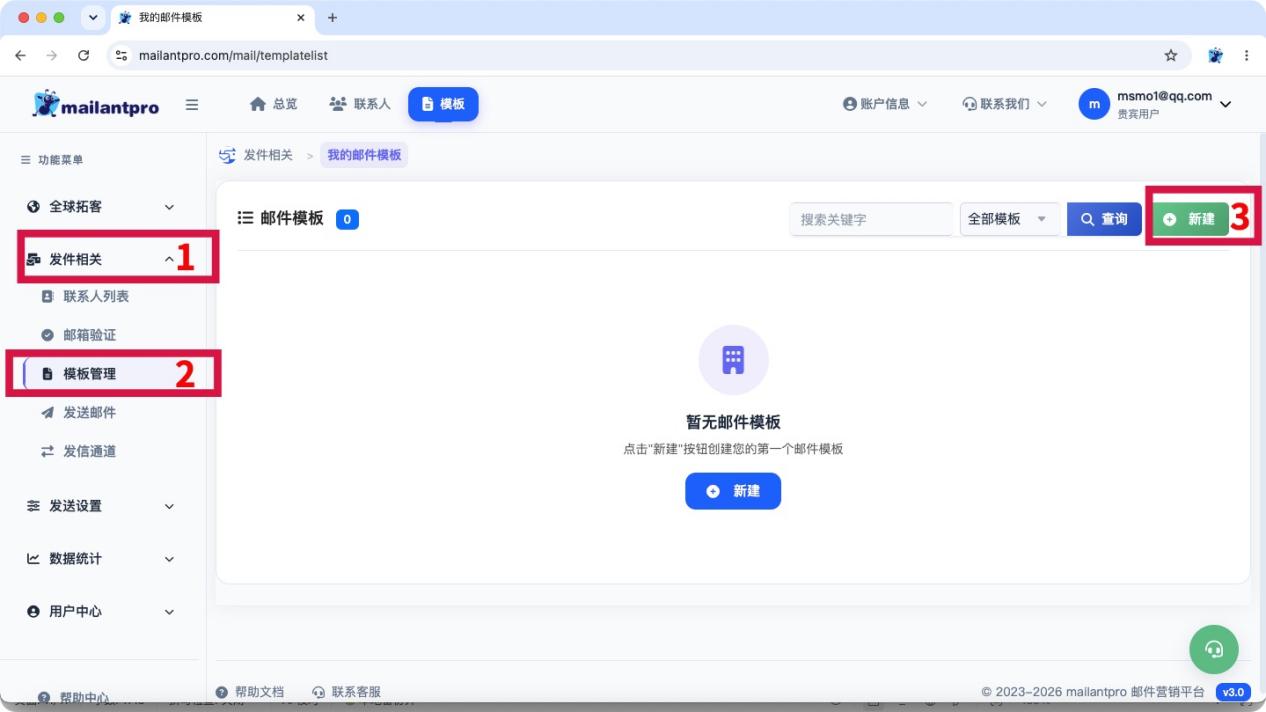Reload the page with refresh icon
Viewport: 1266px width, 712px height.
pyautogui.click(x=84, y=55)
